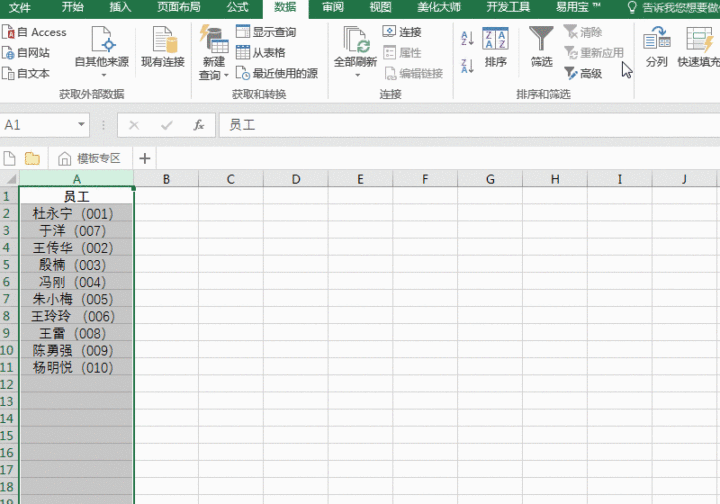Toggle the 筛选 filter funnel
This screenshot has width=720, height=504.
click(541, 47)
